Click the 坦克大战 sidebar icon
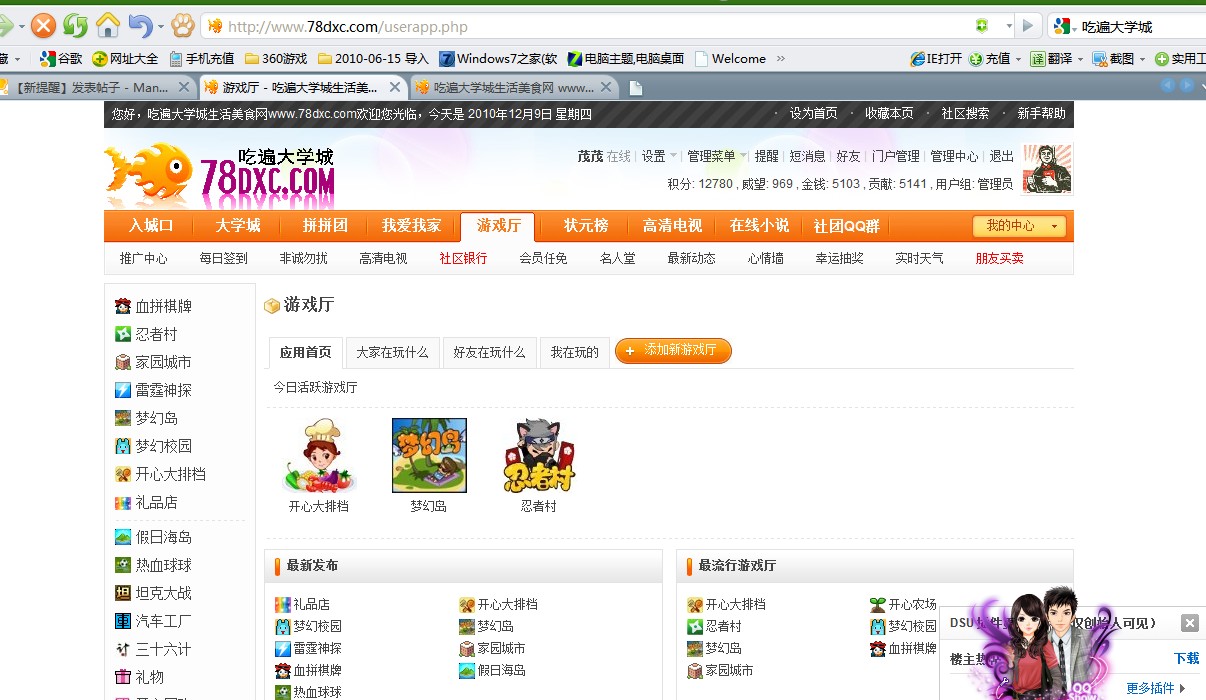This screenshot has height=700, width=1206. (123, 593)
